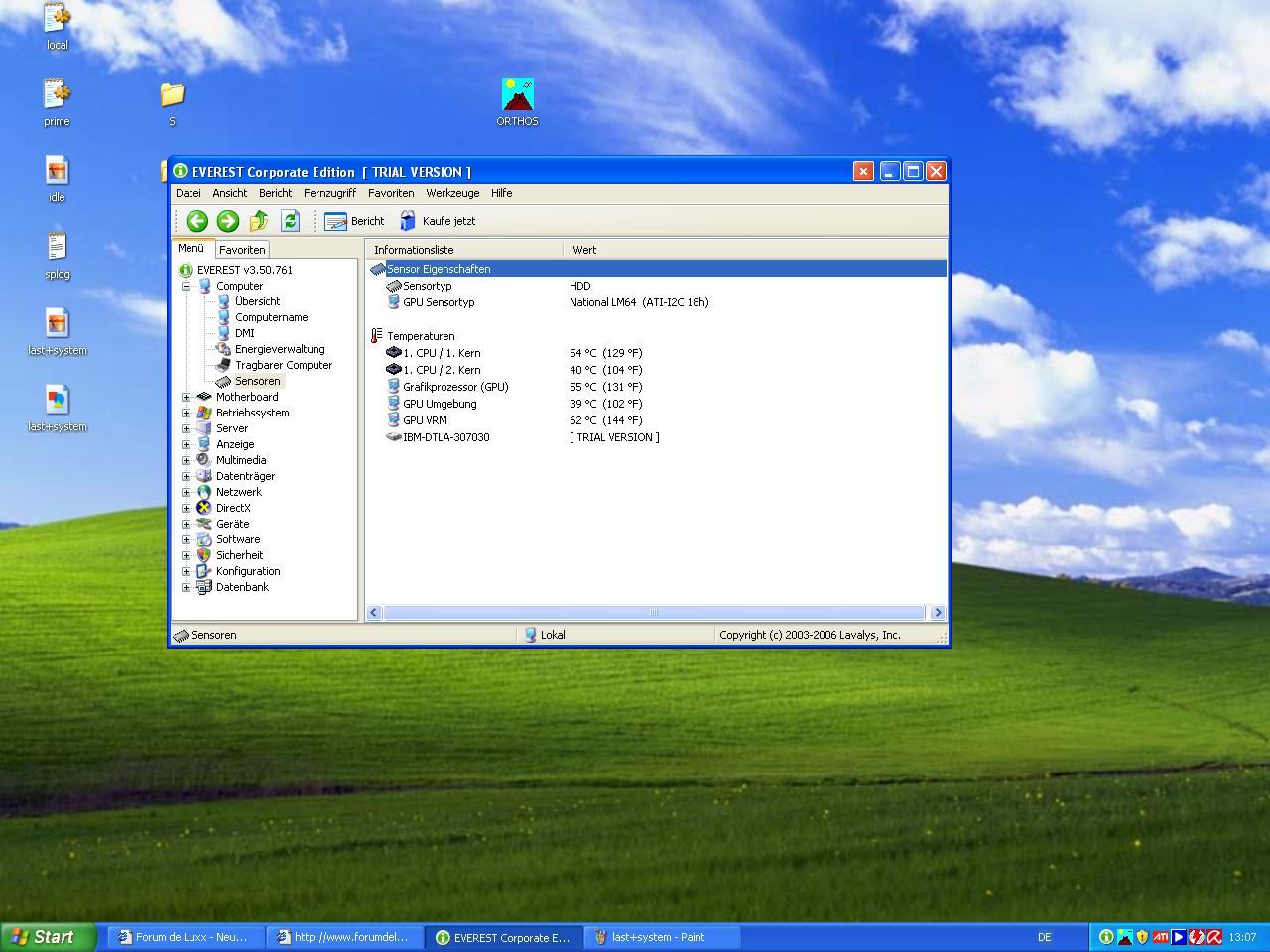
Task: Click the Sicherheit shield icon in tree
Action: point(204,555)
